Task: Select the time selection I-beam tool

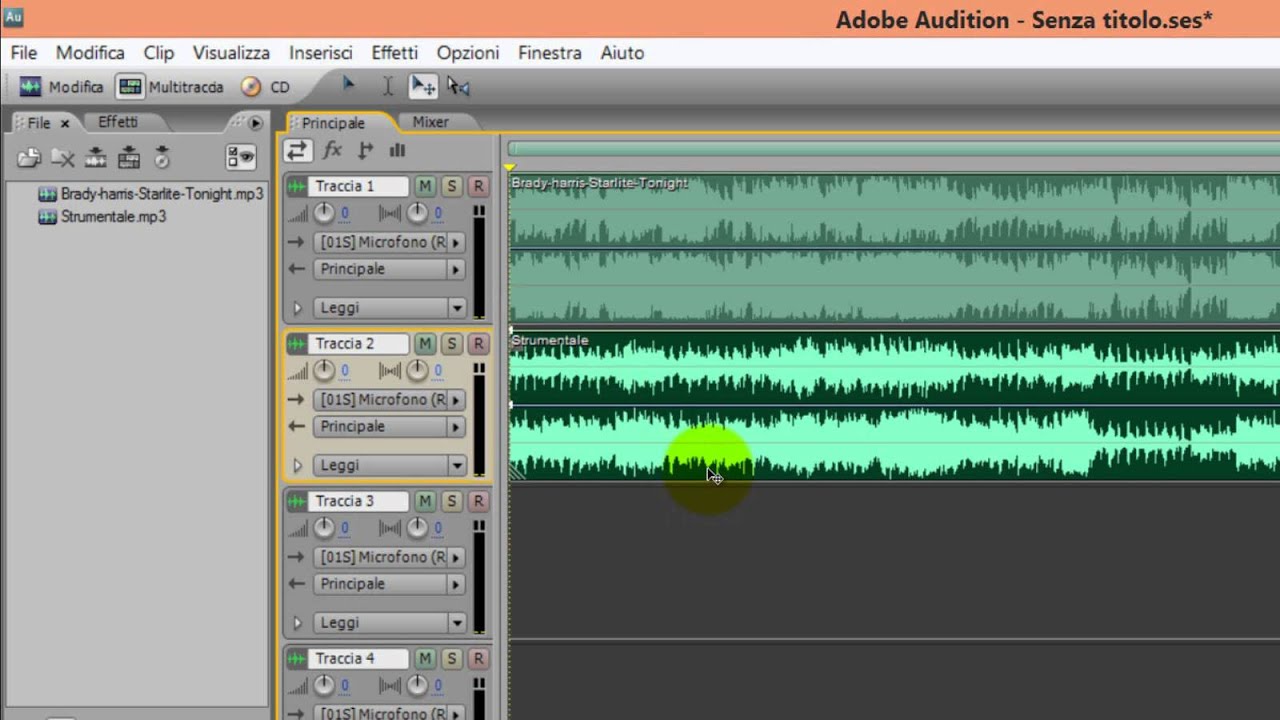Action: coord(388,87)
